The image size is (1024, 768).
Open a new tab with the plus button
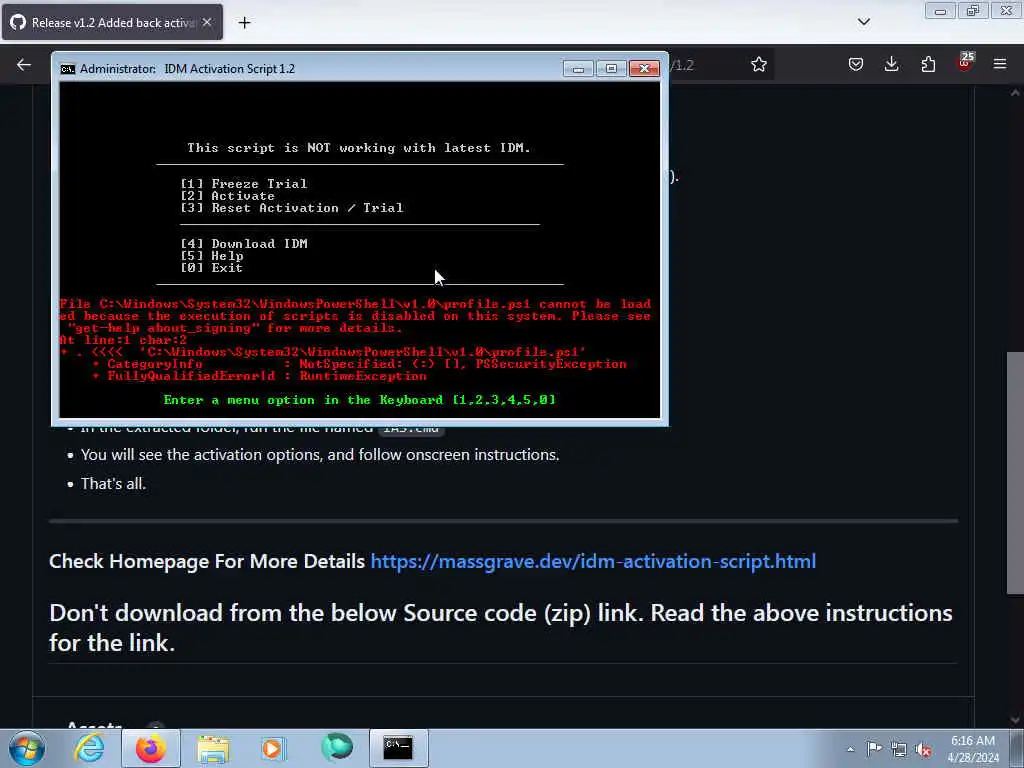[244, 23]
